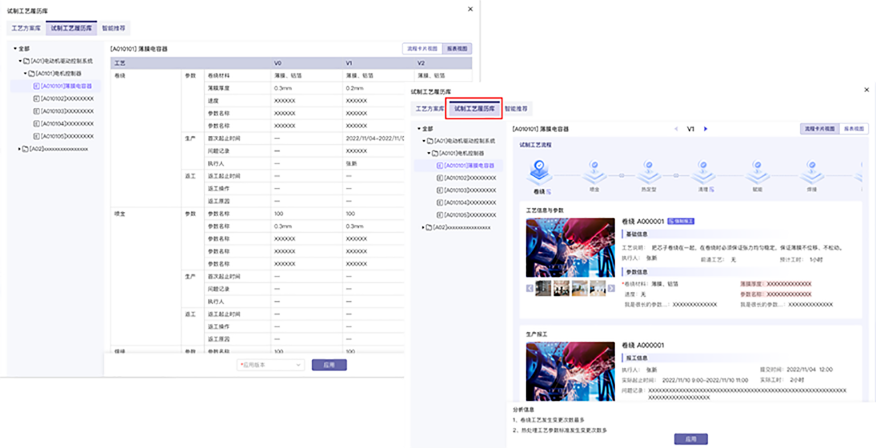Screen dimensions: 876x448
Task: Expand the [A02] folder in front tree
Action: [x=425, y=228]
